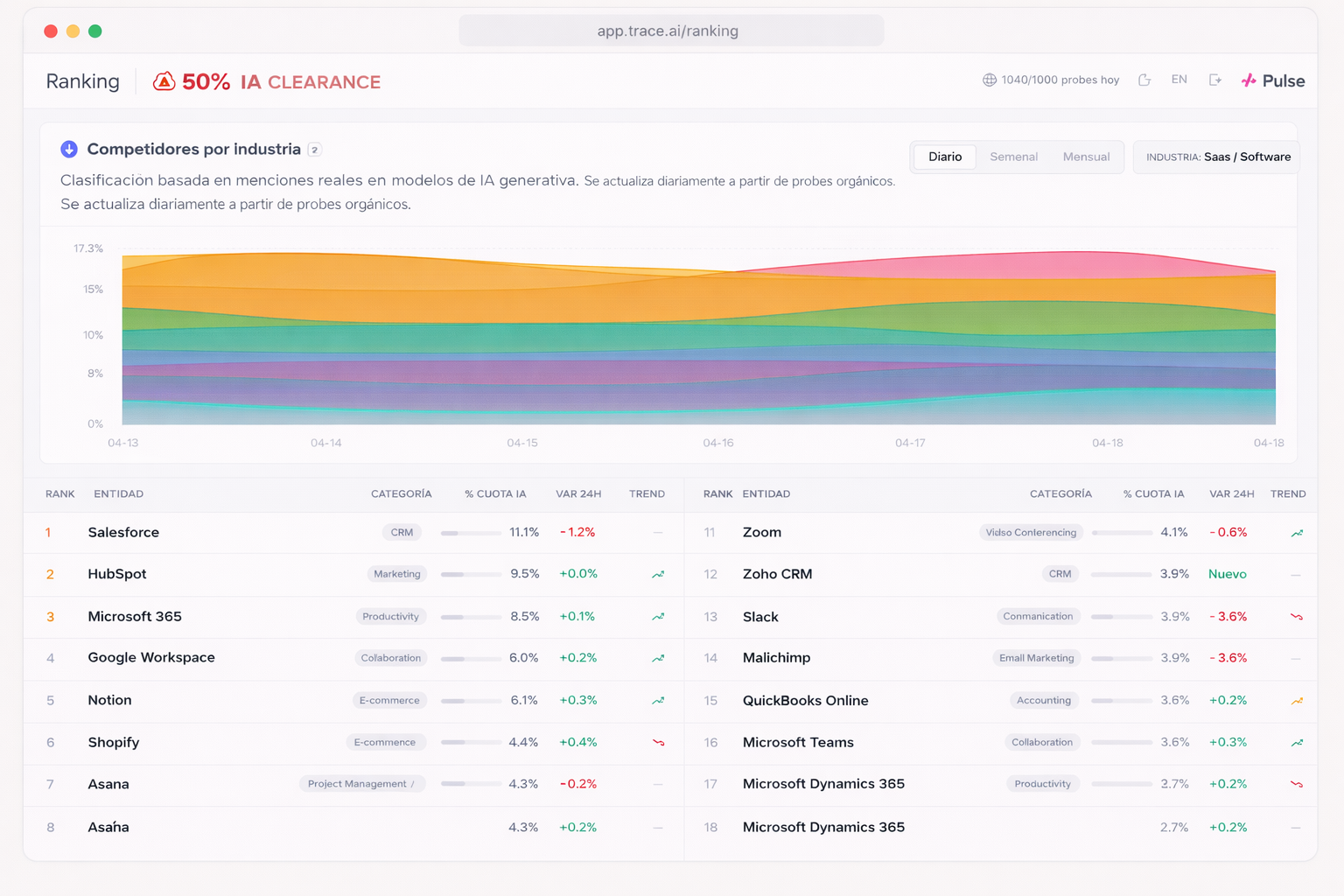Open the Industria Saas / Software dropdown
This screenshot has height=896, width=1344.
tap(1217, 157)
